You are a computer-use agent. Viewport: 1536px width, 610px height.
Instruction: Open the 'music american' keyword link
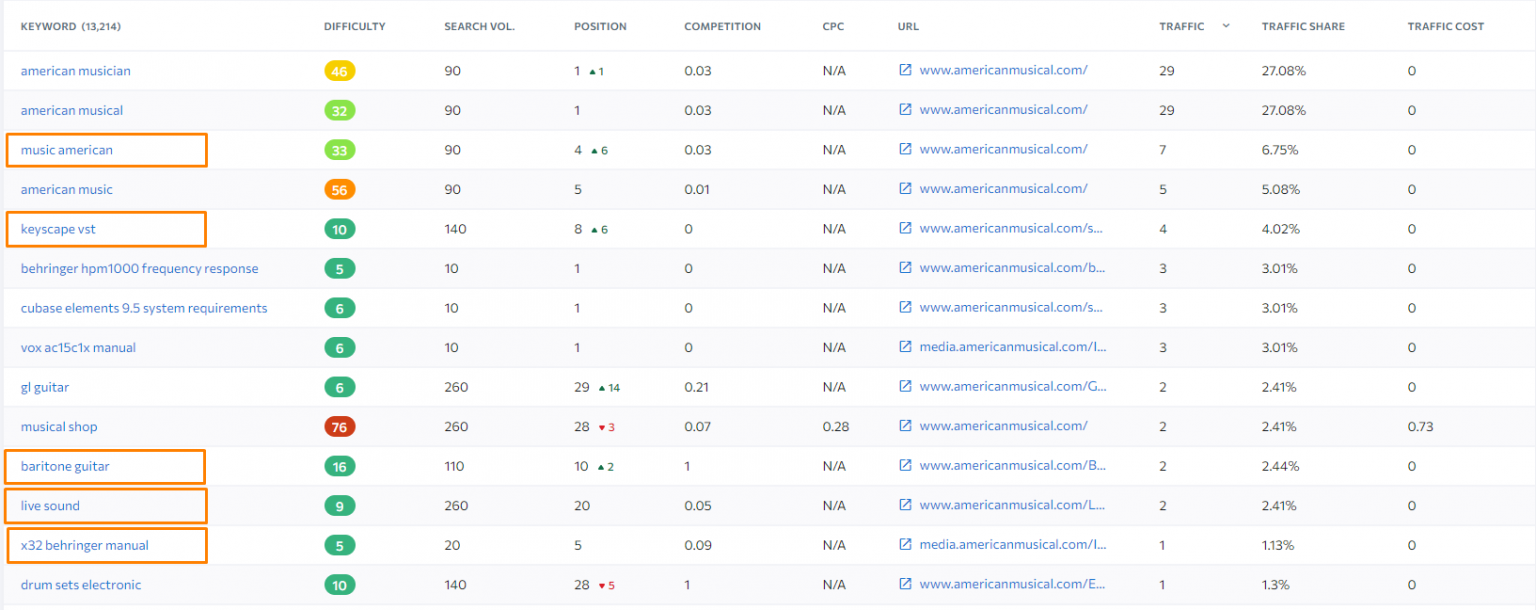coord(67,150)
